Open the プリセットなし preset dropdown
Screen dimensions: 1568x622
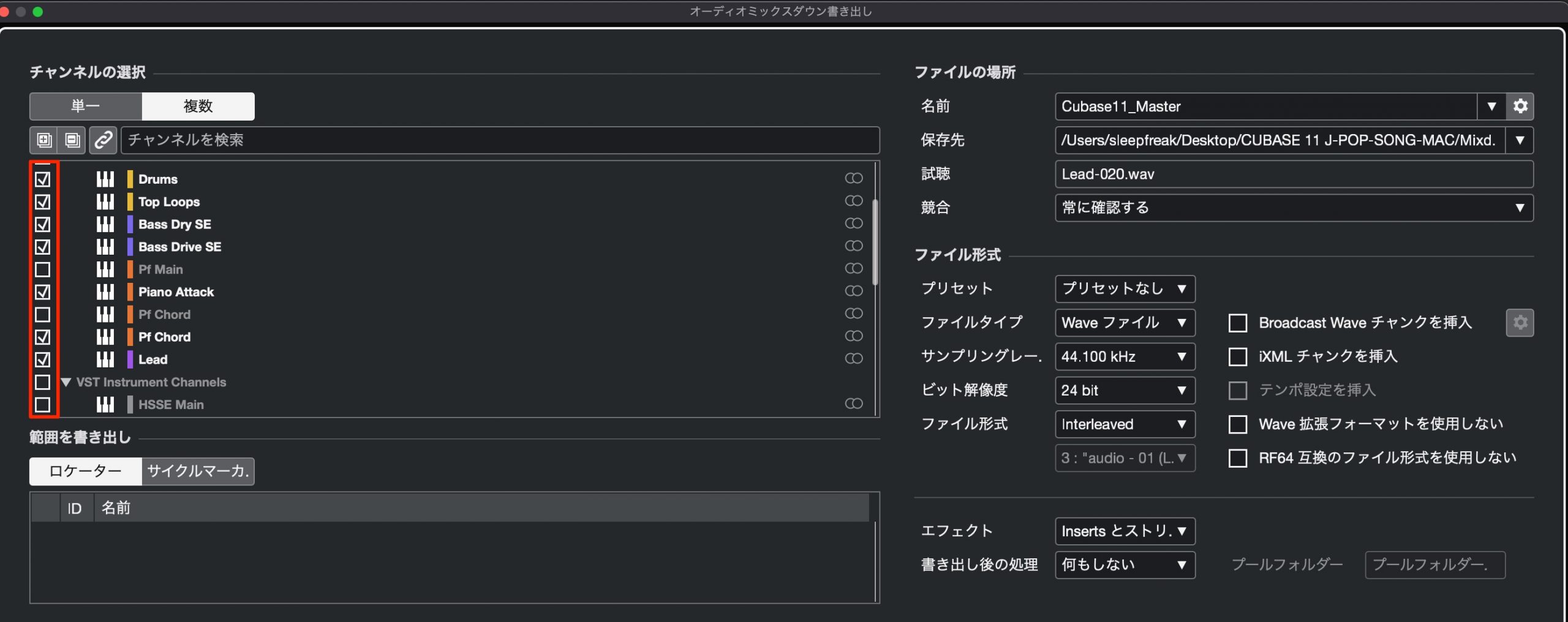[x=1125, y=288]
